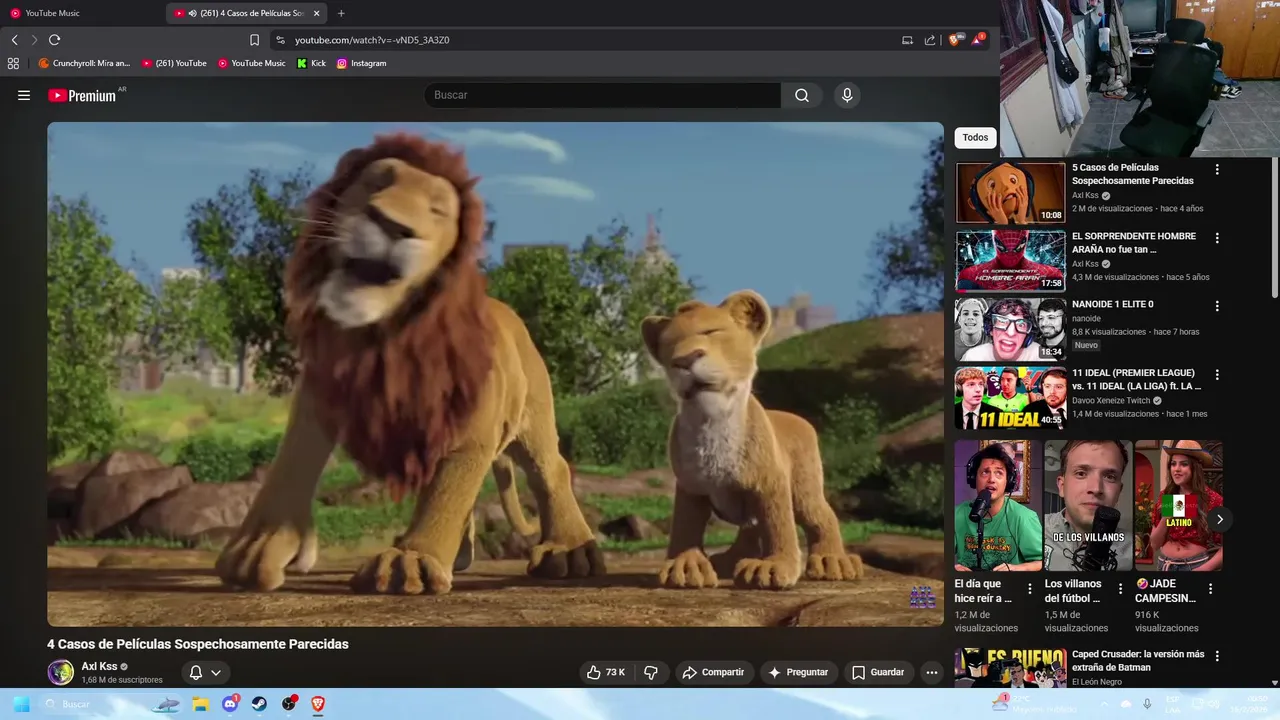Open the bookmarks apps grid icon
This screenshot has width=1280, height=720.
pos(13,63)
